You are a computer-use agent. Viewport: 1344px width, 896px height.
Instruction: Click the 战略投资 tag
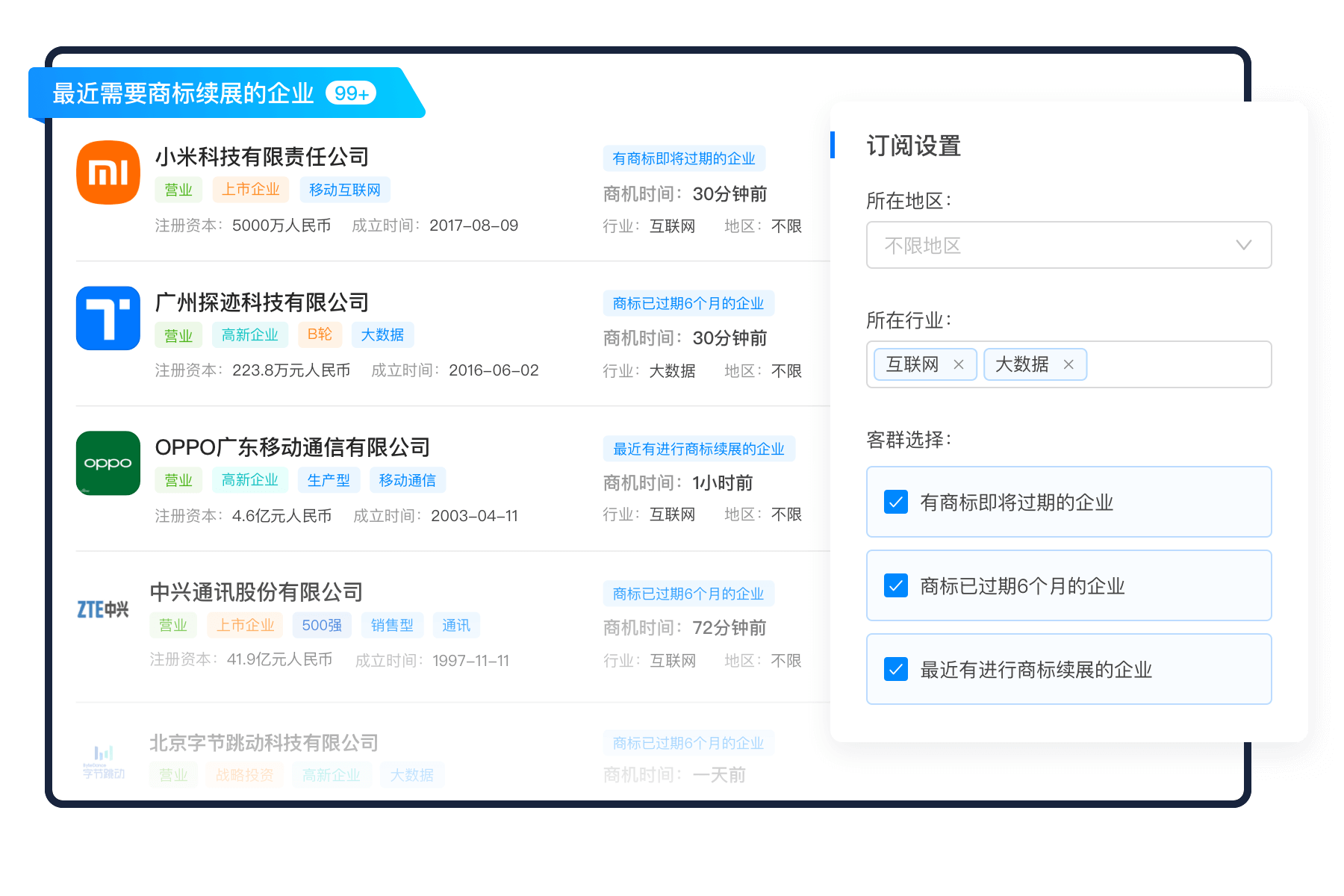(245, 775)
